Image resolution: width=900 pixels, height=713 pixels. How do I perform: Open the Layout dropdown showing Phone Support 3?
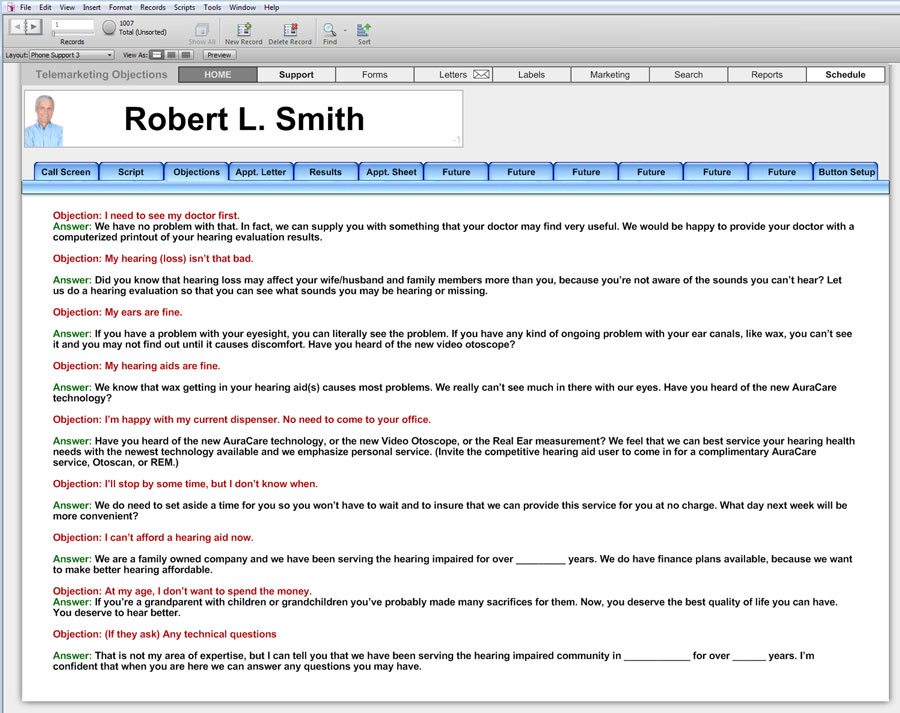[x=72, y=55]
